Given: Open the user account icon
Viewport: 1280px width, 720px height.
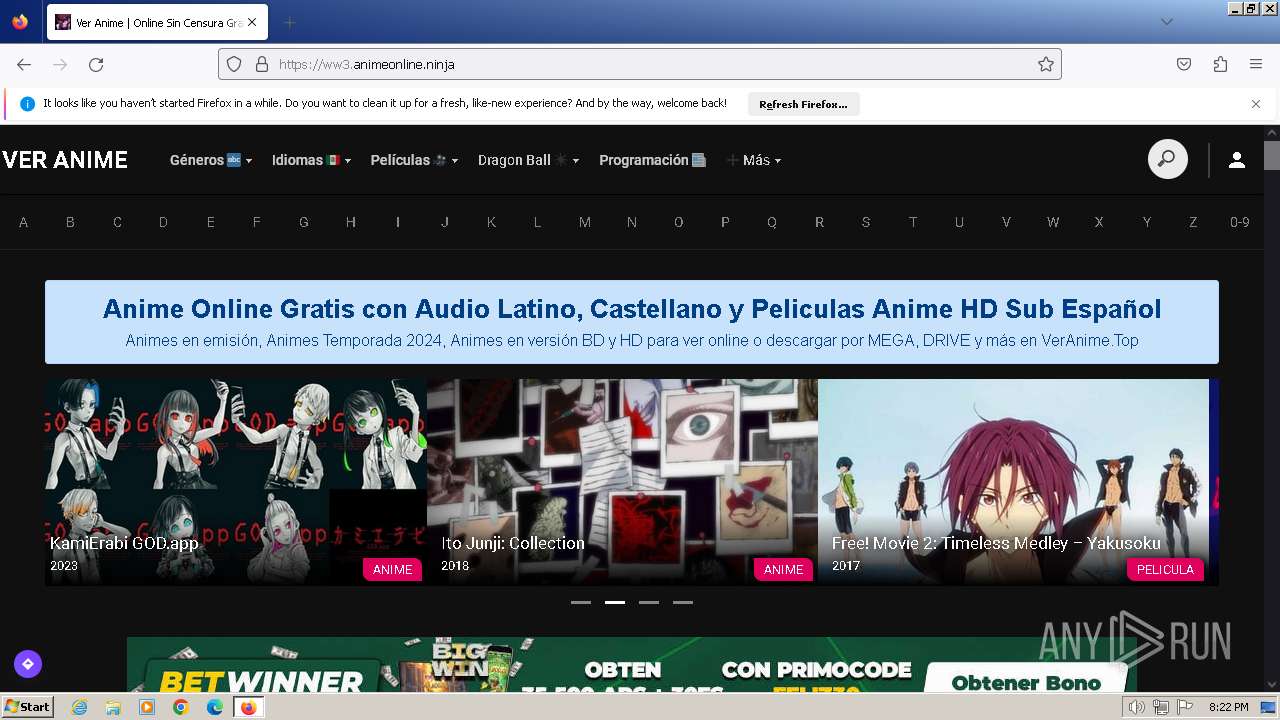Looking at the screenshot, I should [1237, 160].
